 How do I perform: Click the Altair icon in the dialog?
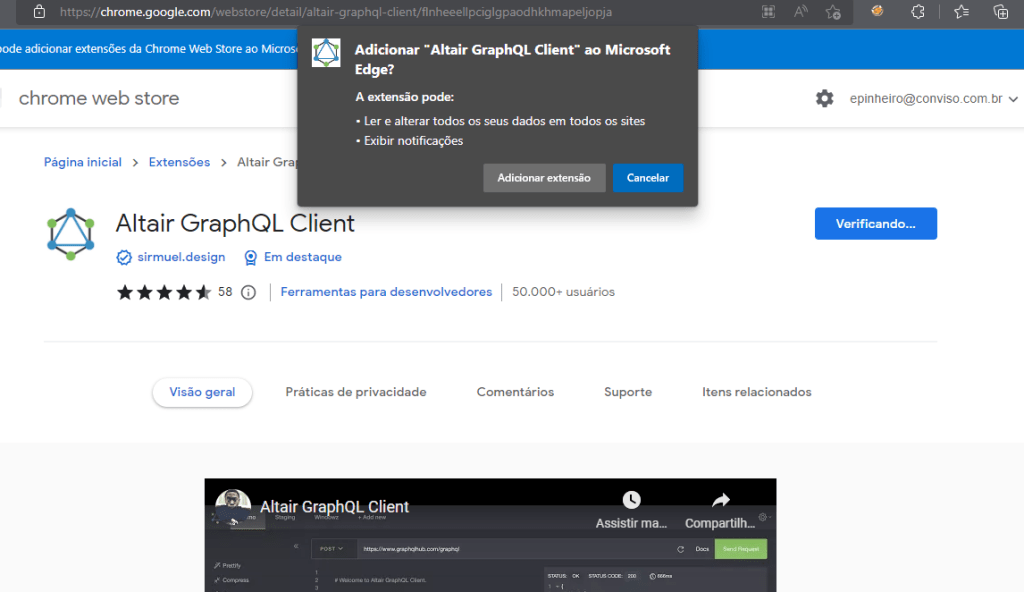click(326, 53)
